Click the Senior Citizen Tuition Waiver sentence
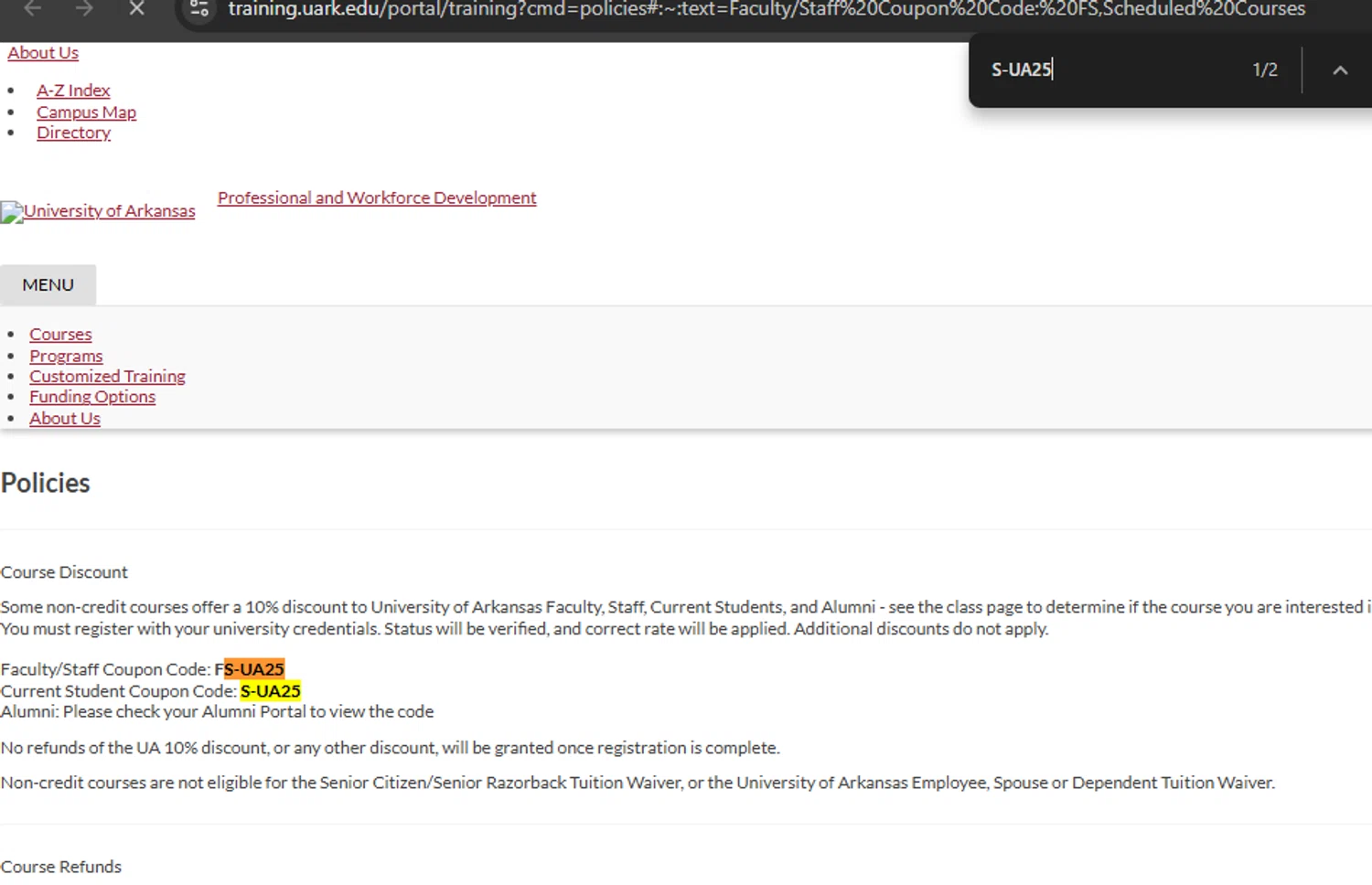The image size is (1372, 885). [x=638, y=783]
